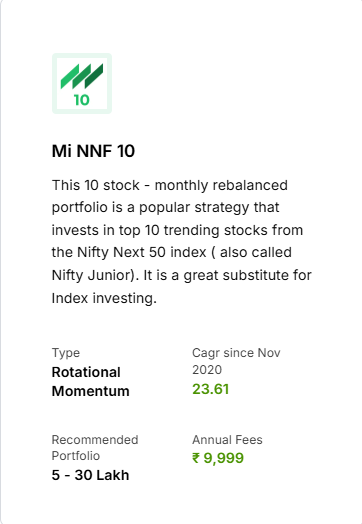The height and width of the screenshot is (524, 362).
Task: Click the Mi NNF 10 portfolio logo
Action: click(82, 84)
